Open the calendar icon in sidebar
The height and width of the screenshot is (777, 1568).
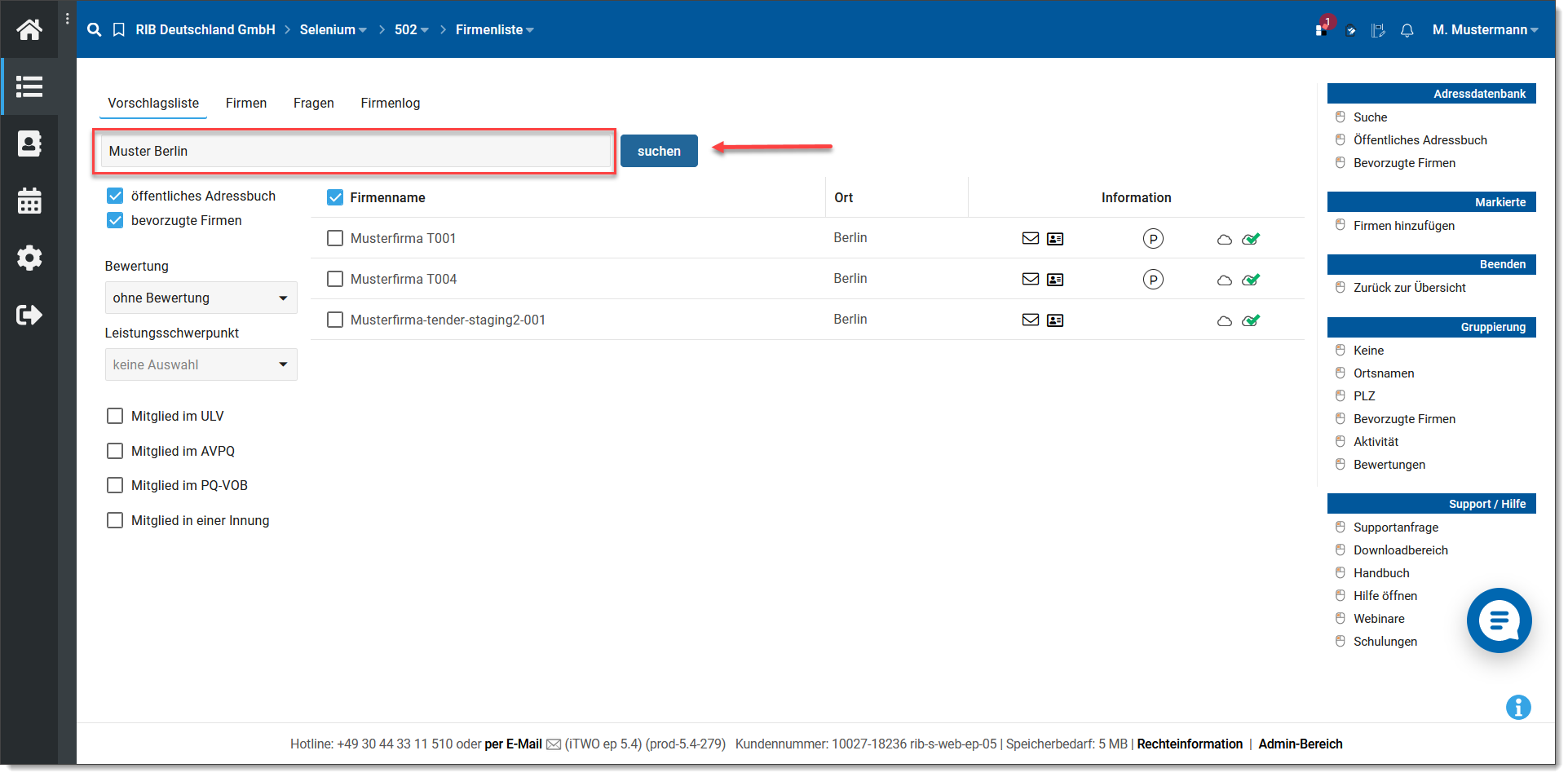tap(29, 201)
